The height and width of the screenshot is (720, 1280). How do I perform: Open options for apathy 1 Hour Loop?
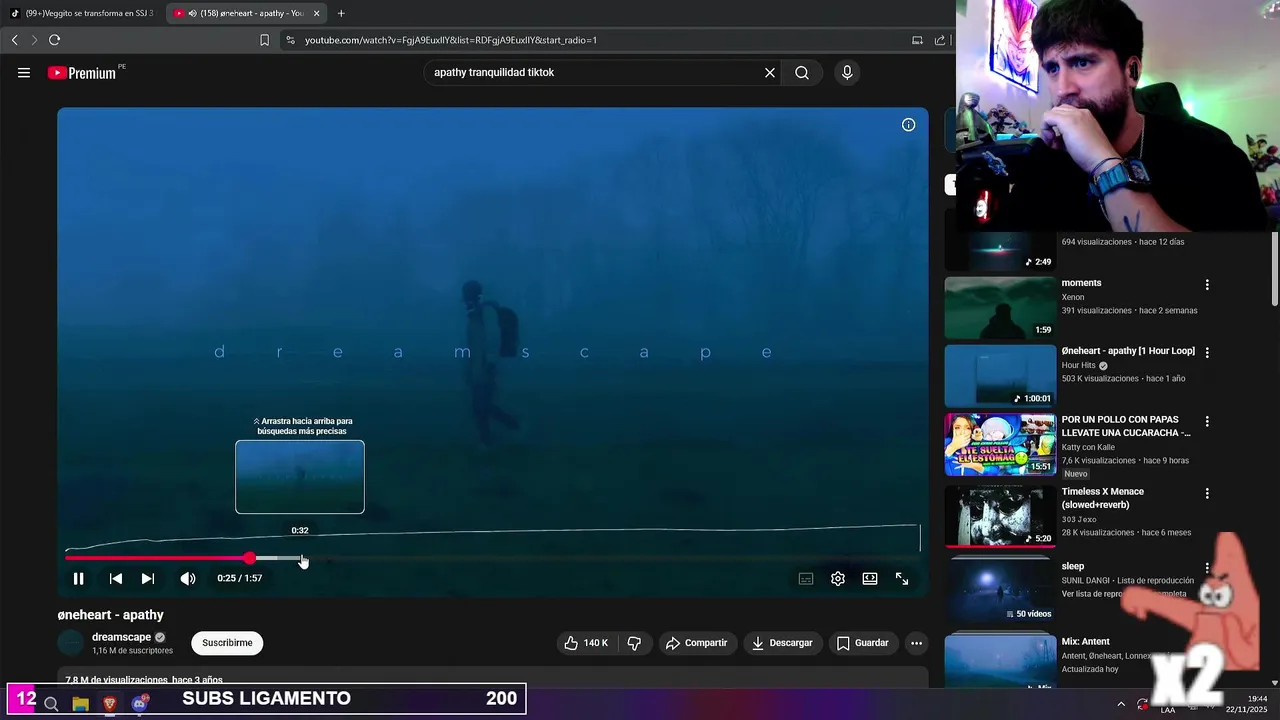[x=1207, y=353]
